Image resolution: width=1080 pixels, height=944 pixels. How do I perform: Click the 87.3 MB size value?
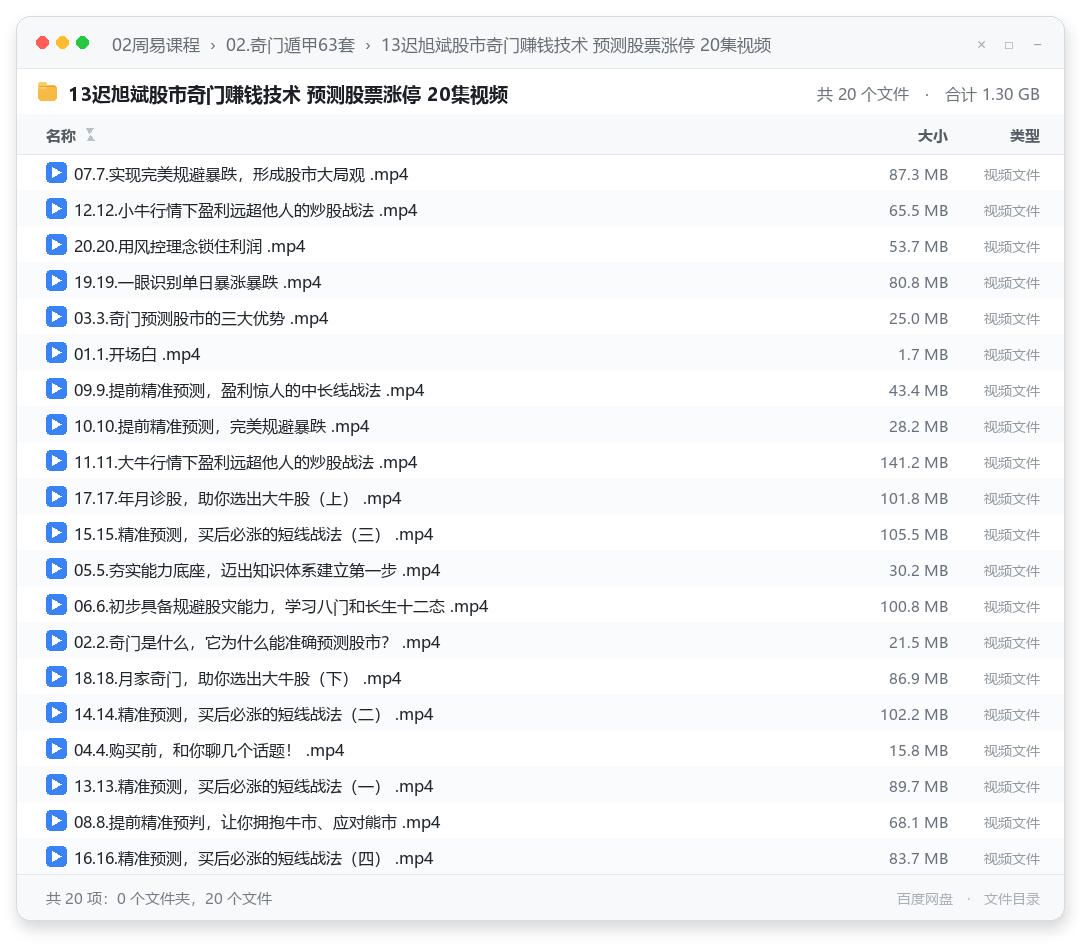coord(918,175)
